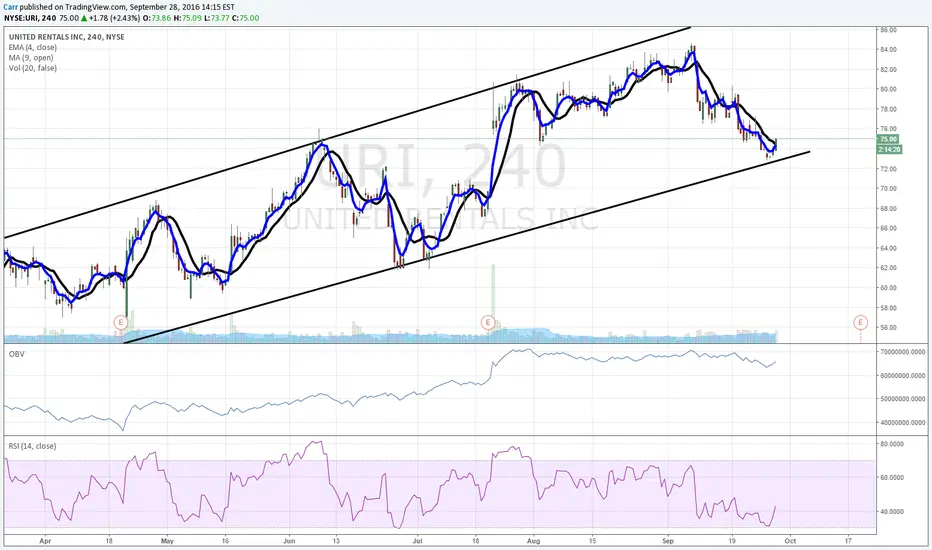Click the 'Sep' date axis label

pos(668,541)
